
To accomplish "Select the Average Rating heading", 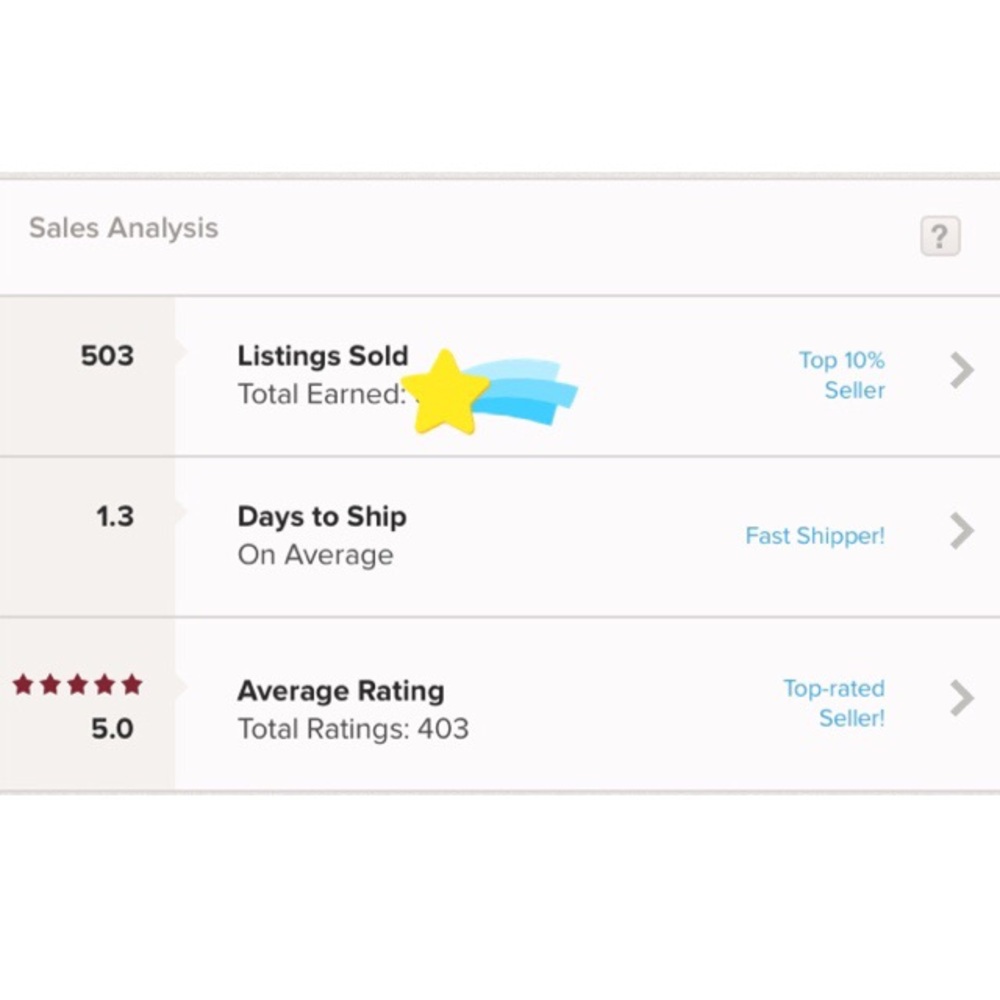I will pos(341,691).
